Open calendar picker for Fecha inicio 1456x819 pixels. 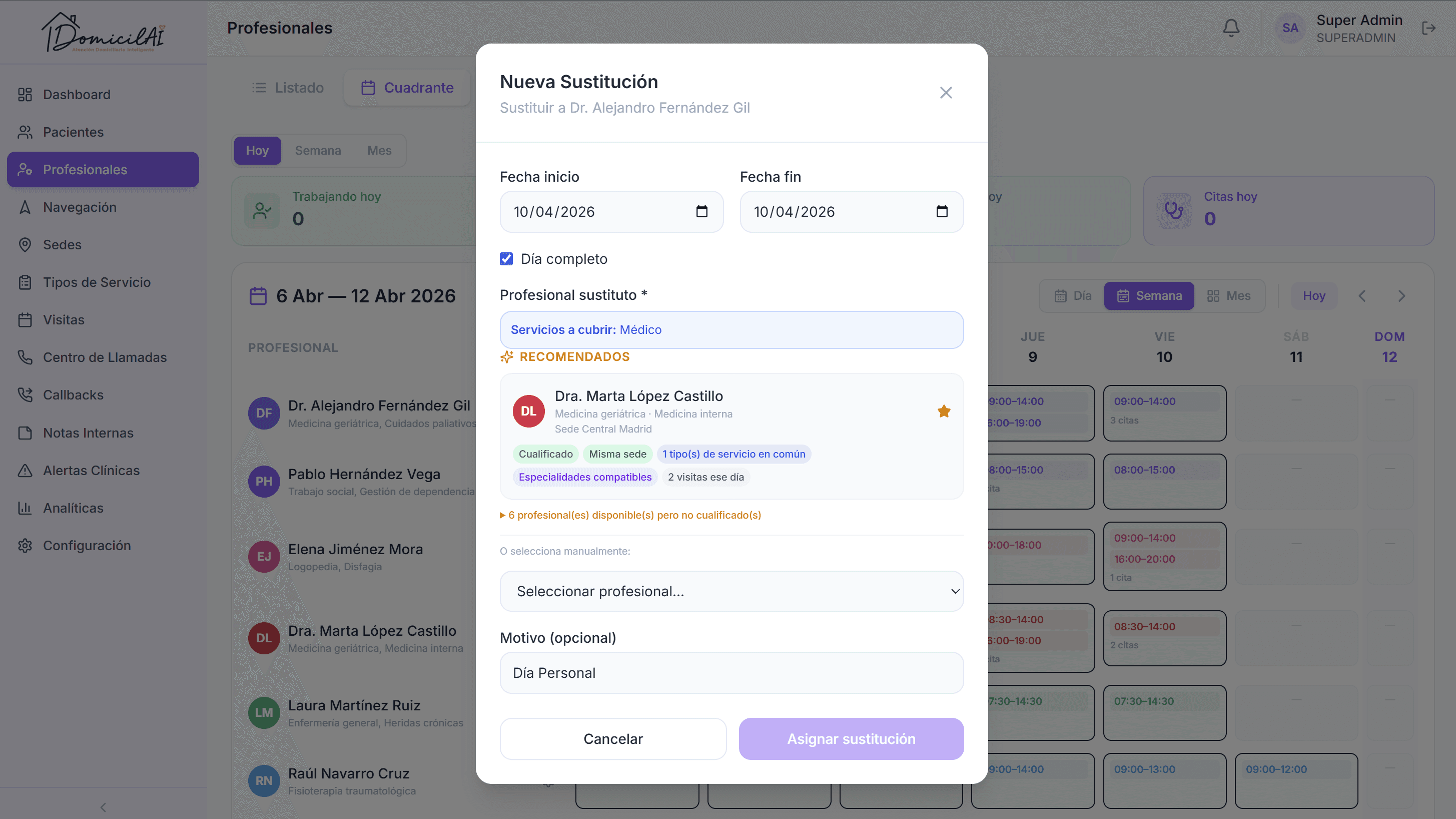click(701, 212)
